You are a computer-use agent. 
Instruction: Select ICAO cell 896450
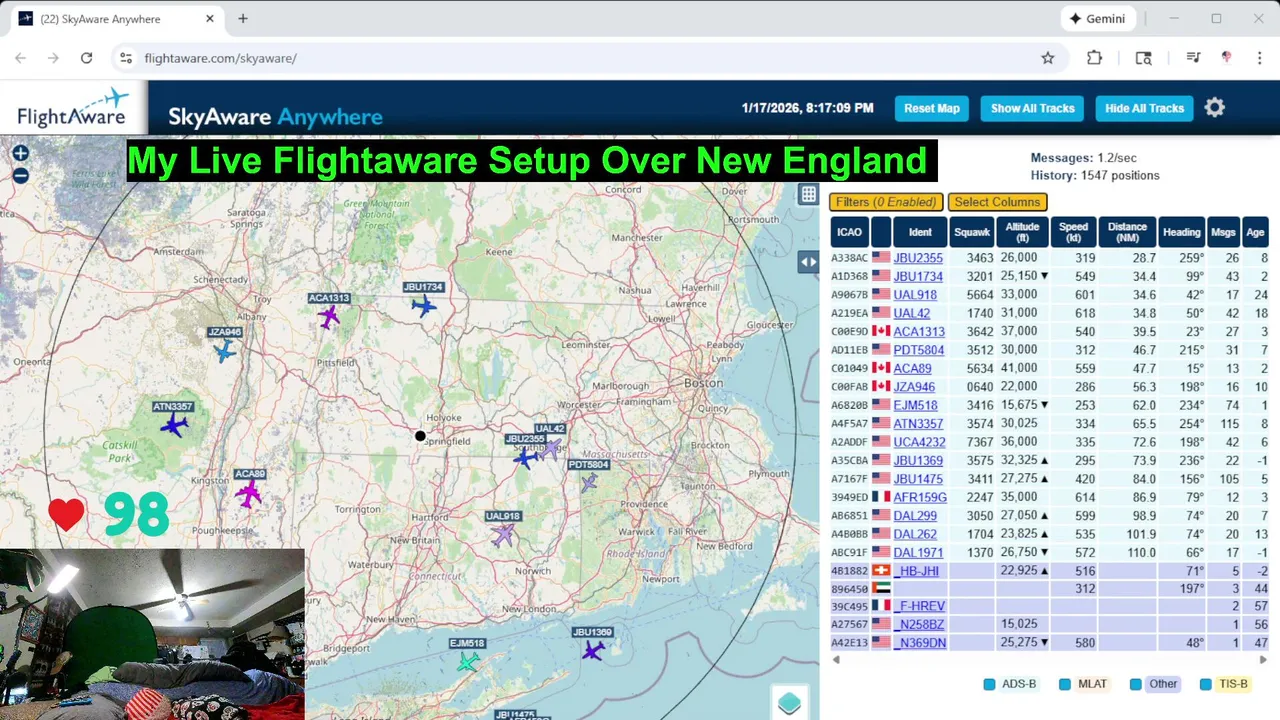coord(849,589)
